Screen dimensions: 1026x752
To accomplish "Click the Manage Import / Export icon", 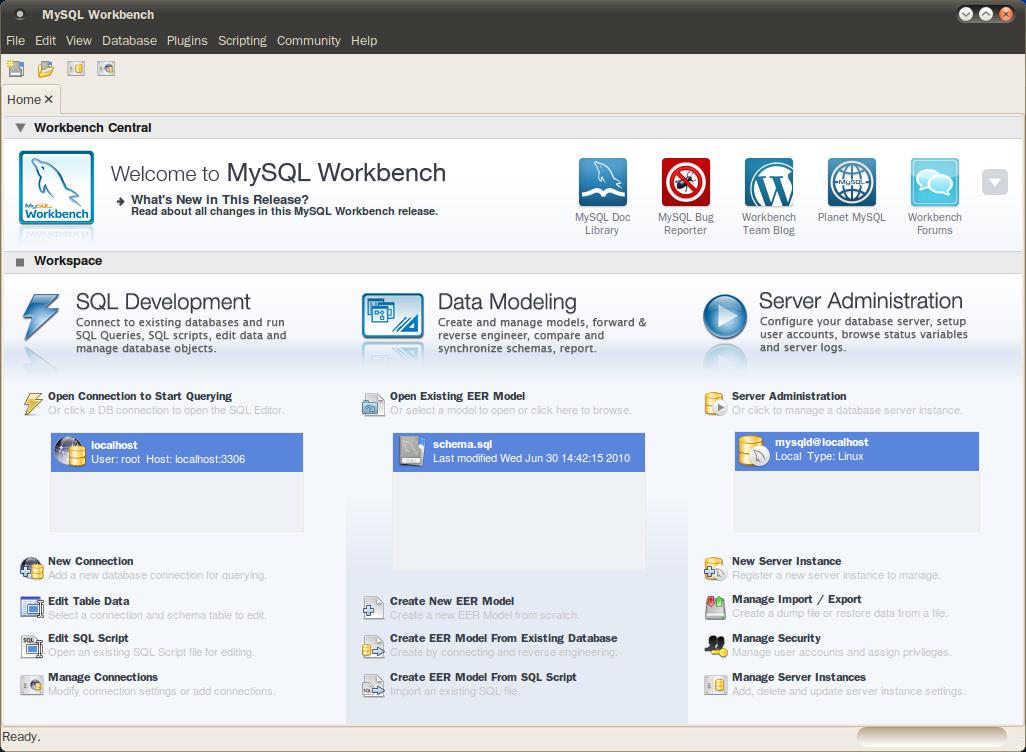I will [715, 607].
